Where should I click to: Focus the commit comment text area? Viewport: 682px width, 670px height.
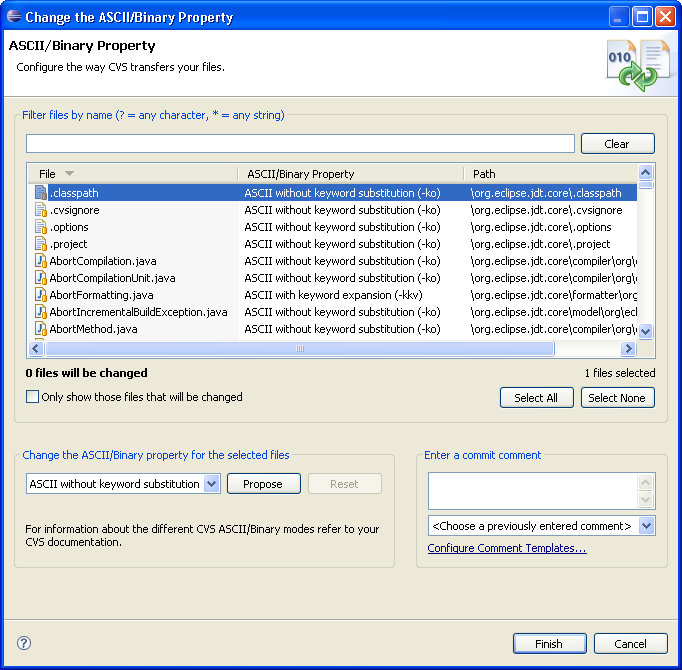click(x=533, y=491)
